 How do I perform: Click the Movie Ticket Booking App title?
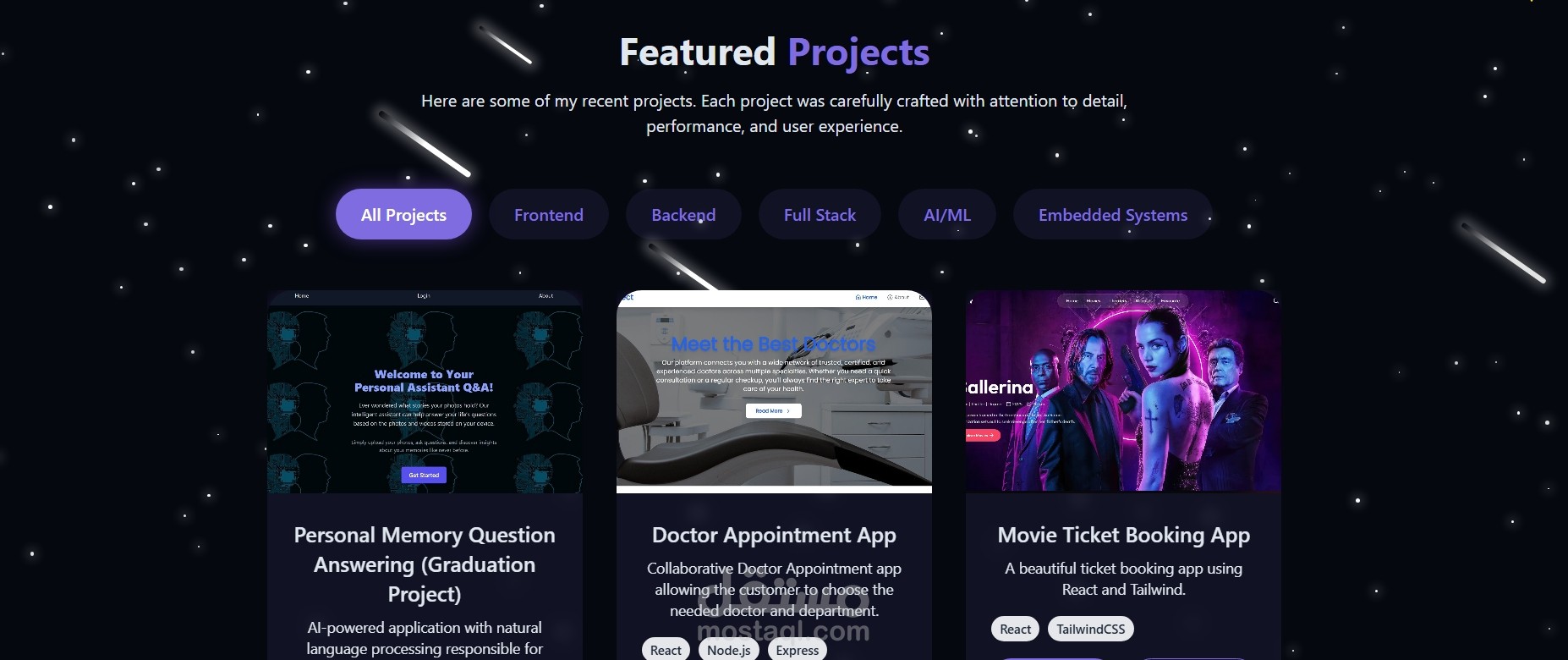(1123, 535)
